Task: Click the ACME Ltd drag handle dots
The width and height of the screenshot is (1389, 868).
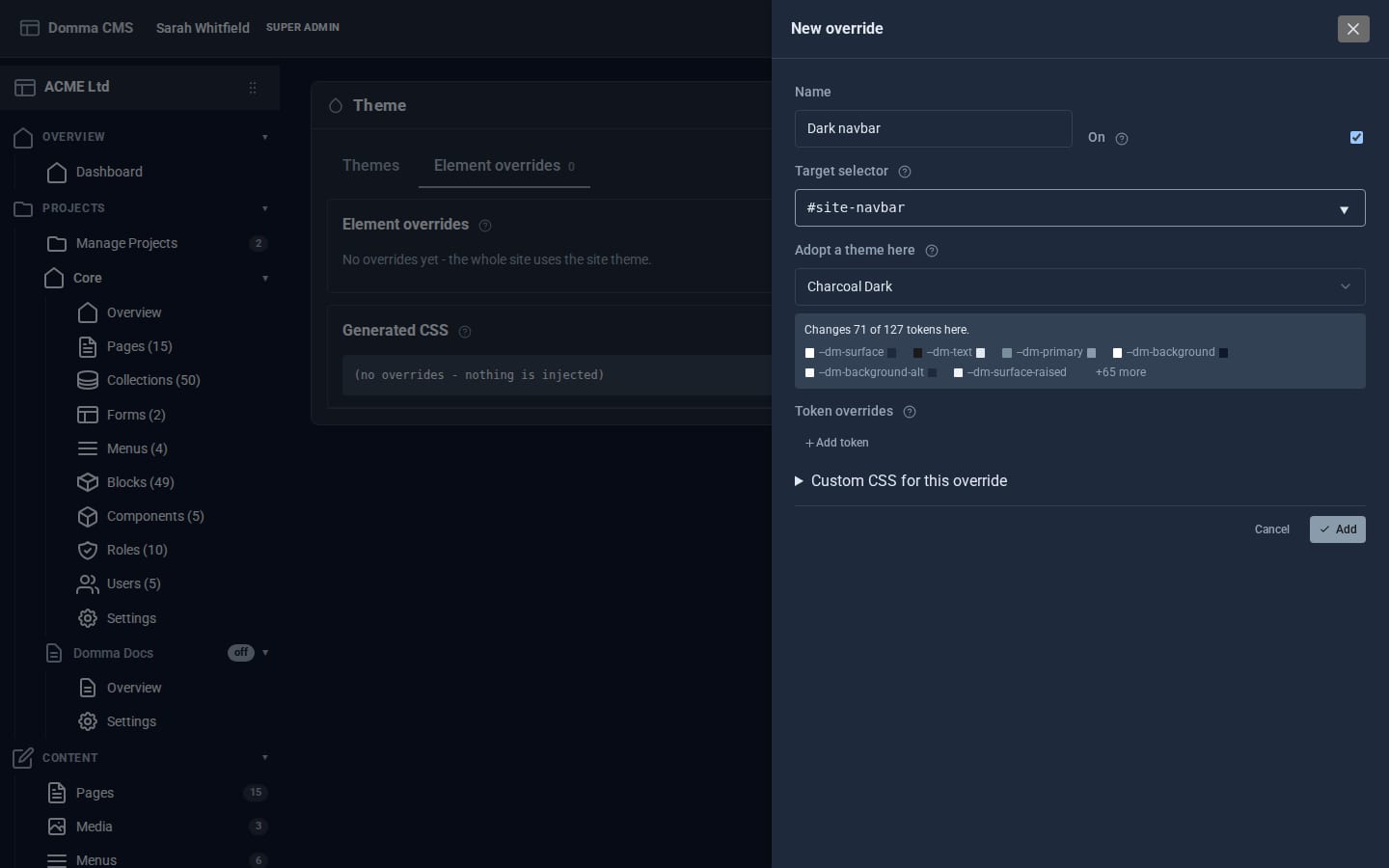Action: click(253, 87)
